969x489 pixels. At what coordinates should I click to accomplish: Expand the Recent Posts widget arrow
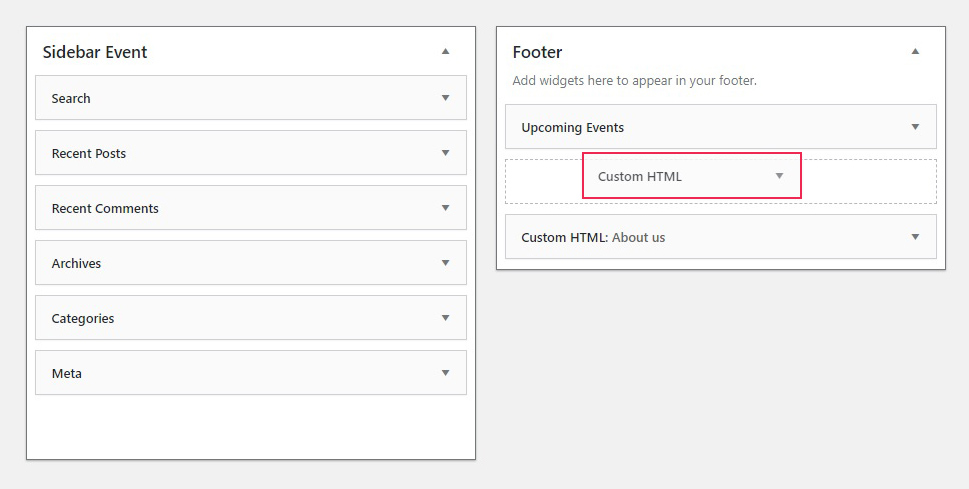446,153
